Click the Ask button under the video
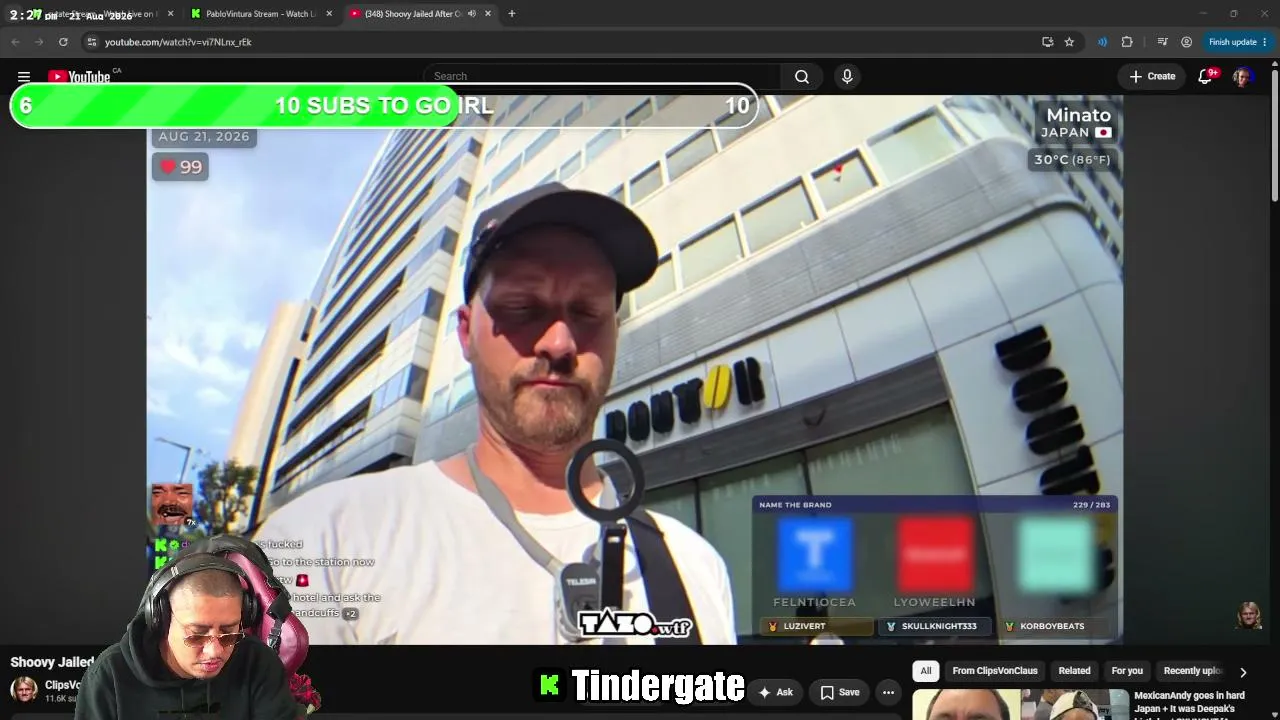This screenshot has height=720, width=1280. coord(775,692)
